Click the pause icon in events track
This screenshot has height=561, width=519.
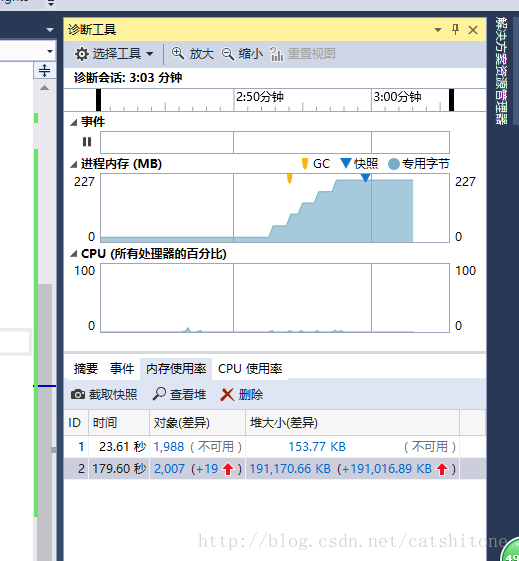tap(87, 142)
